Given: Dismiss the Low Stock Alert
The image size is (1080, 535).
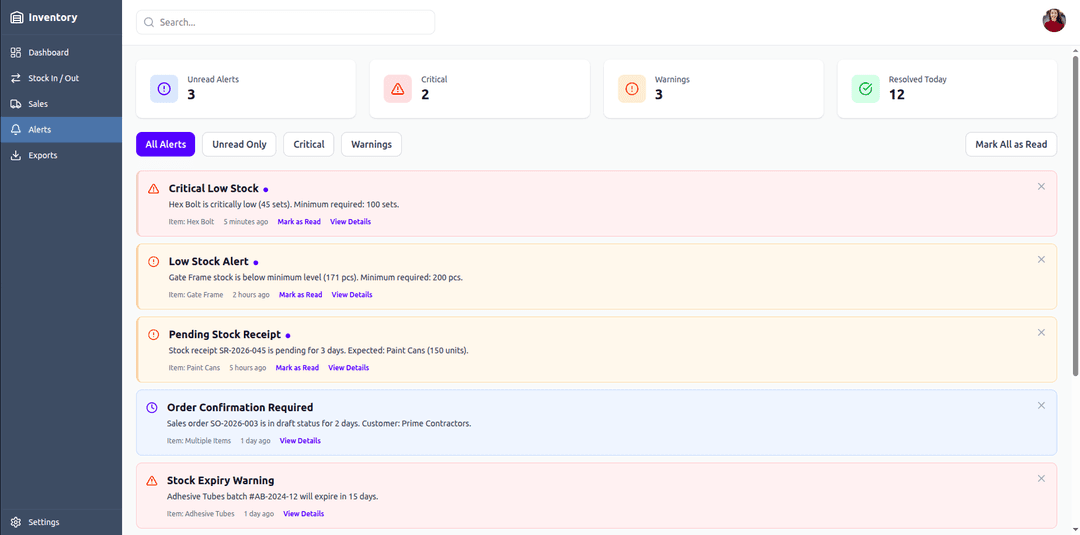Looking at the screenshot, I should (1041, 259).
